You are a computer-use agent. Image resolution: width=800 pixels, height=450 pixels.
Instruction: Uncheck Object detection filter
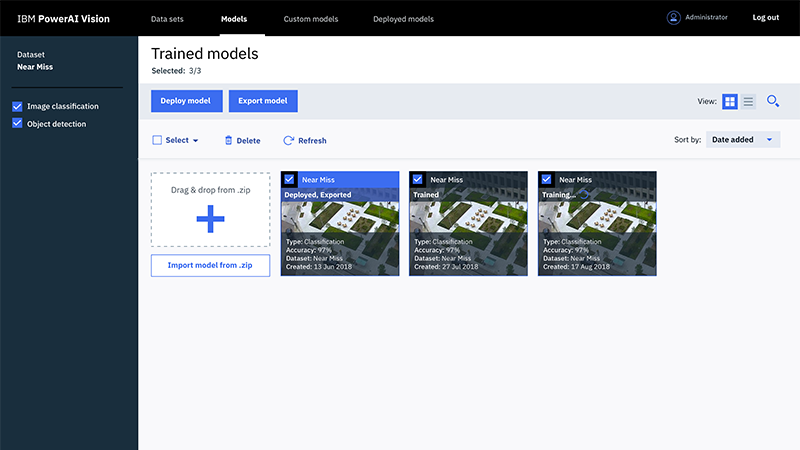pyautogui.click(x=17, y=124)
